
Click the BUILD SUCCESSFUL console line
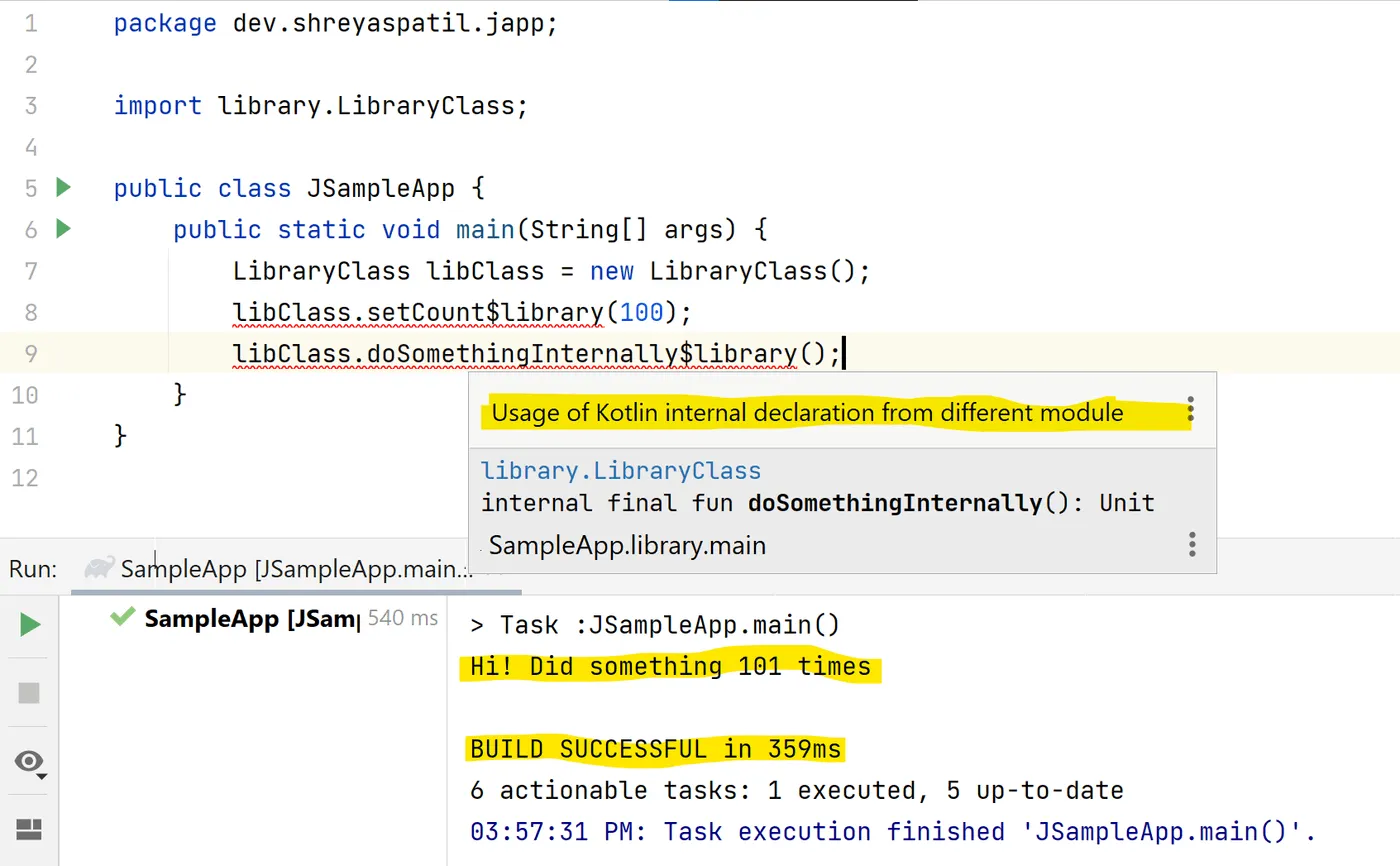click(656, 749)
